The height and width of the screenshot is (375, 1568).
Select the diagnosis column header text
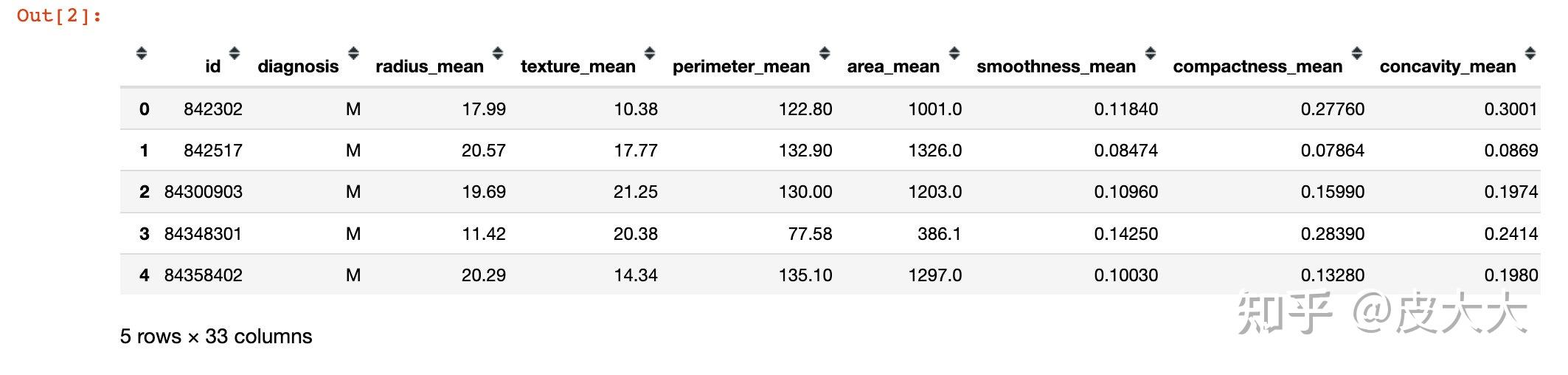click(x=298, y=66)
